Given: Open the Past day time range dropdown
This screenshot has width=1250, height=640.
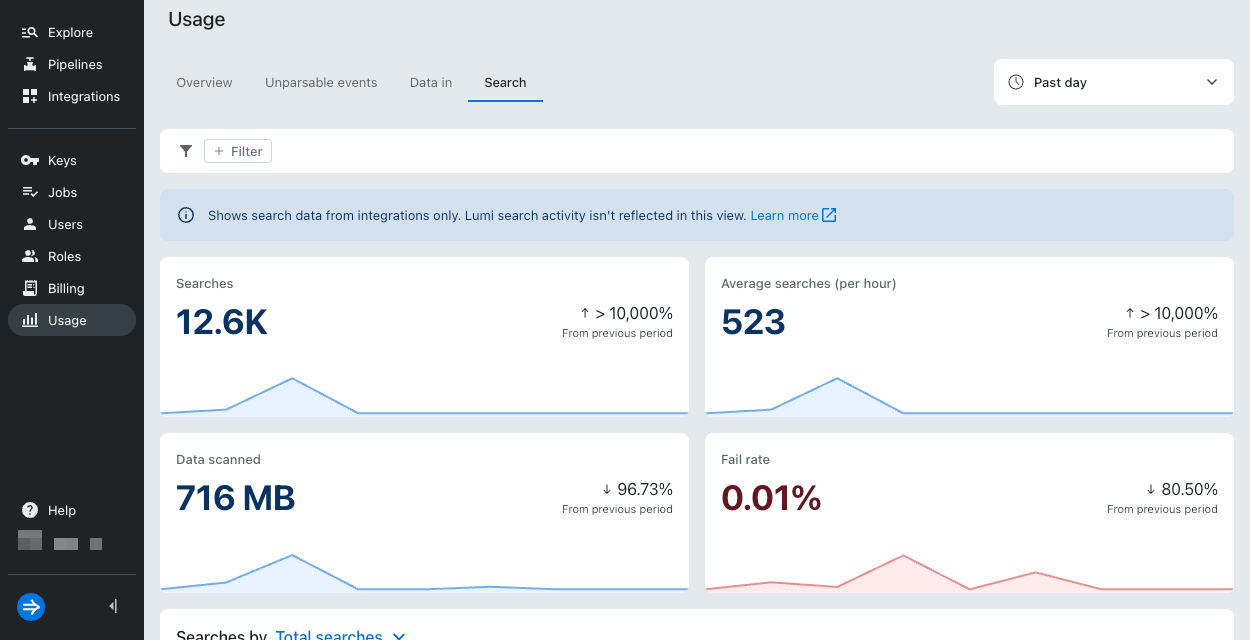Looking at the screenshot, I should click(x=1113, y=82).
